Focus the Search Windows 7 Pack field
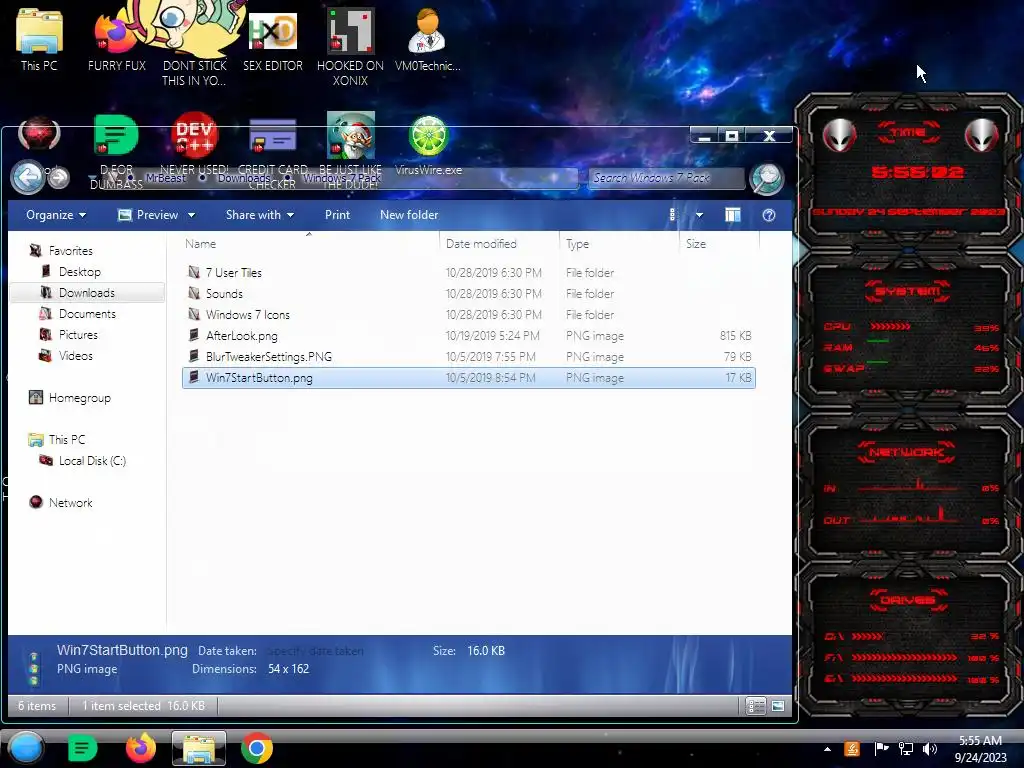This screenshot has height=768, width=1024. click(x=666, y=178)
